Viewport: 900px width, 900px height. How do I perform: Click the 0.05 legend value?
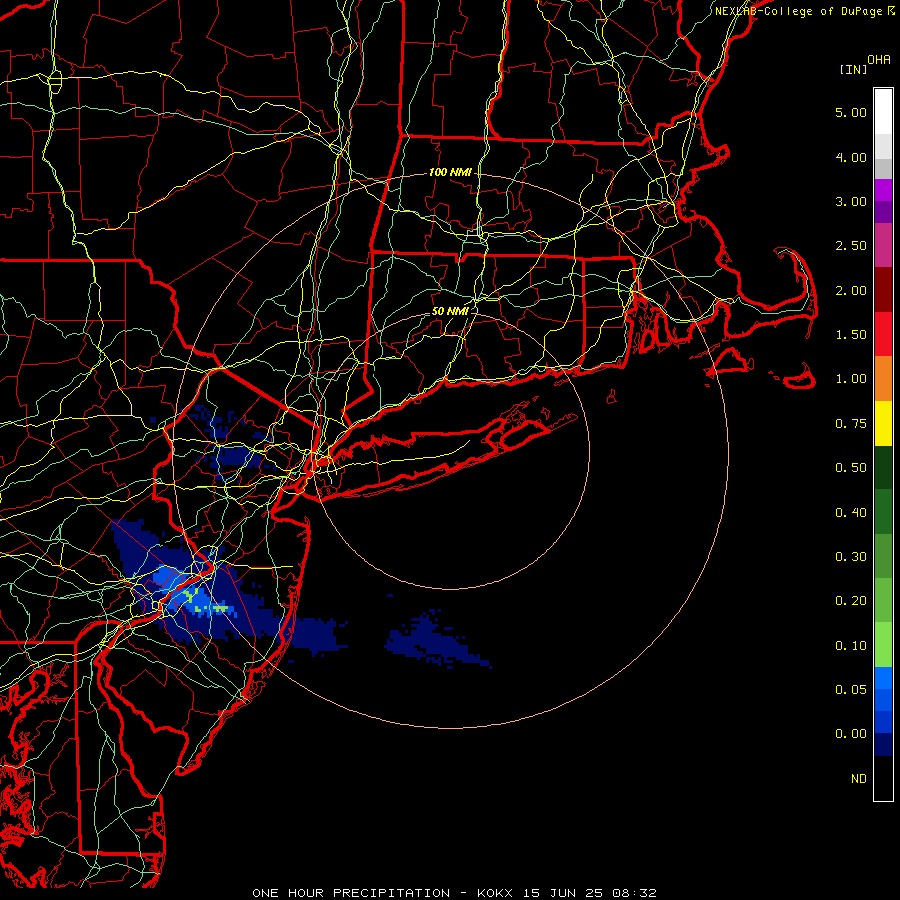(x=851, y=690)
